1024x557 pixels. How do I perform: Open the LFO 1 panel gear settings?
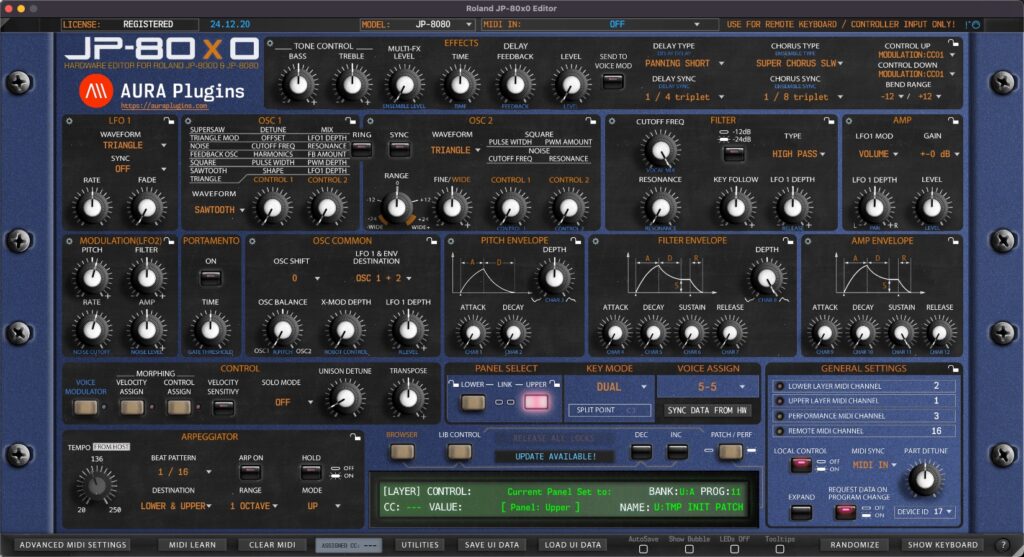[69, 121]
